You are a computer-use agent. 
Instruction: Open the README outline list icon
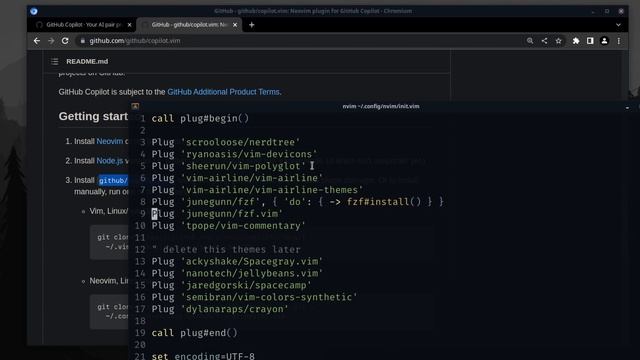pos(55,61)
